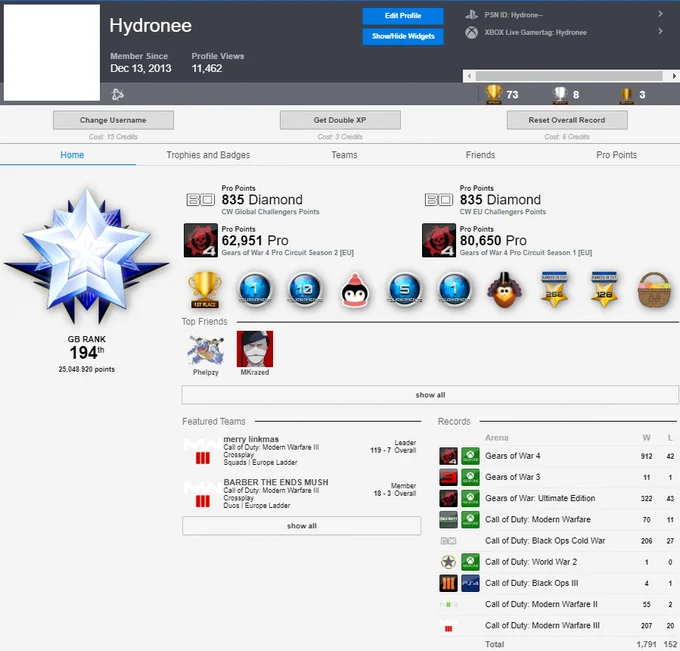Viewport: 680px width, 651px height.
Task: Click the star game icon in World War 2 row
Action: pos(448,562)
